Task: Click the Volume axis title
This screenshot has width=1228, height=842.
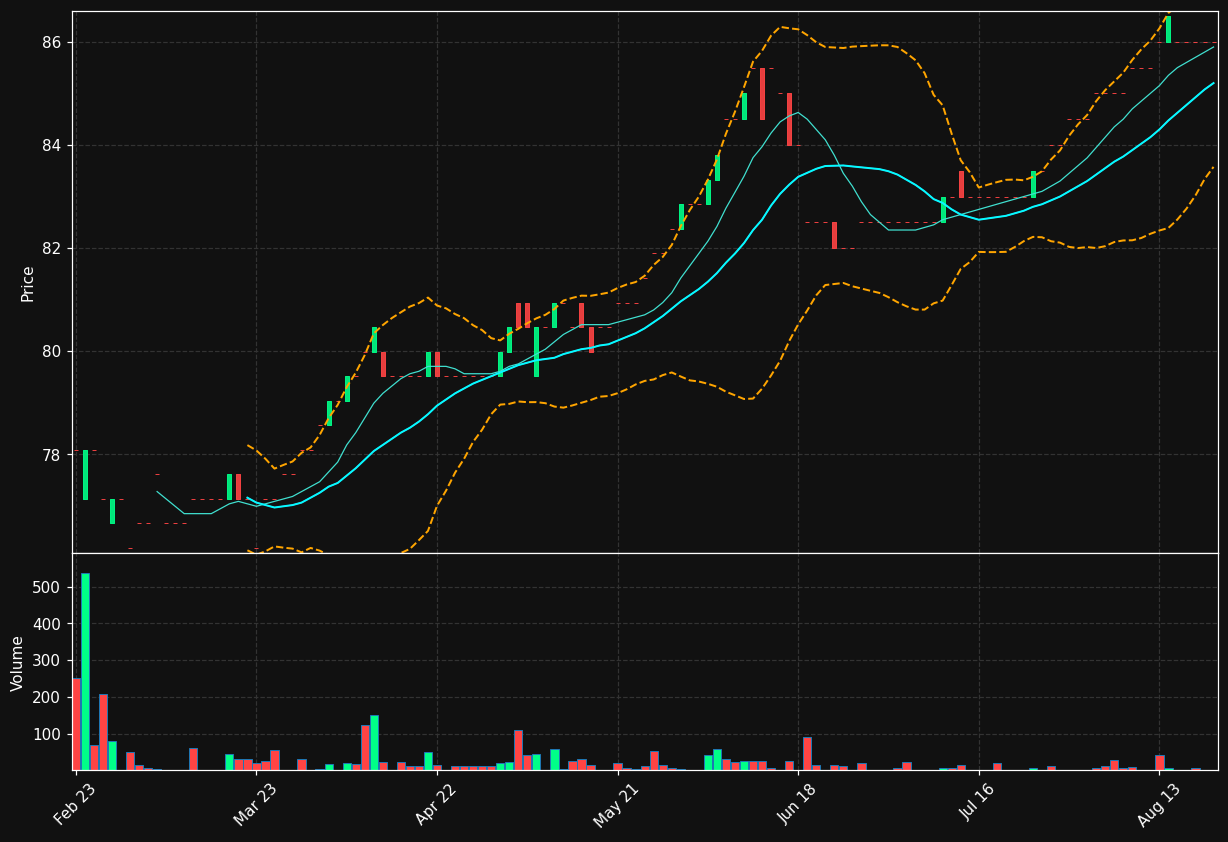Action: [x=18, y=663]
